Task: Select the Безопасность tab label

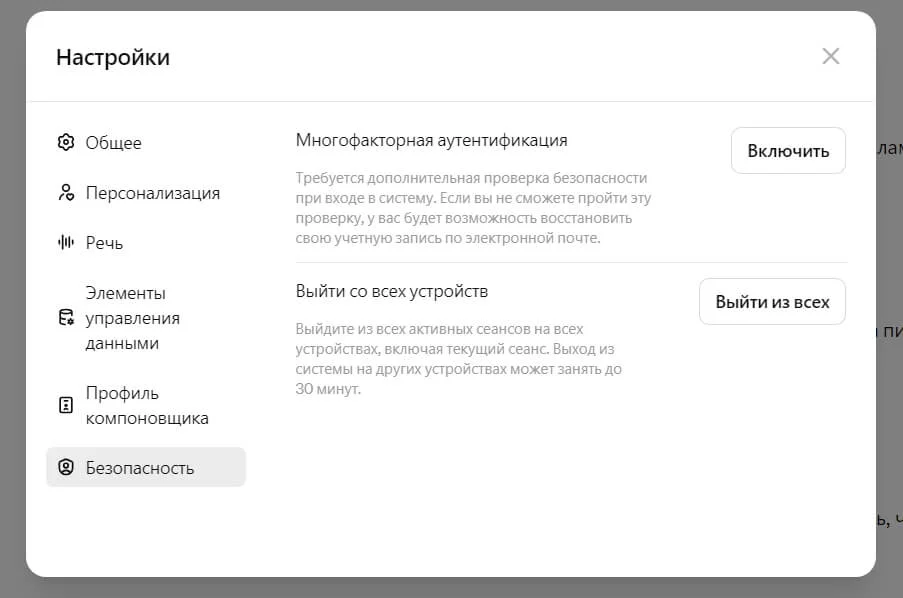Action: (140, 467)
